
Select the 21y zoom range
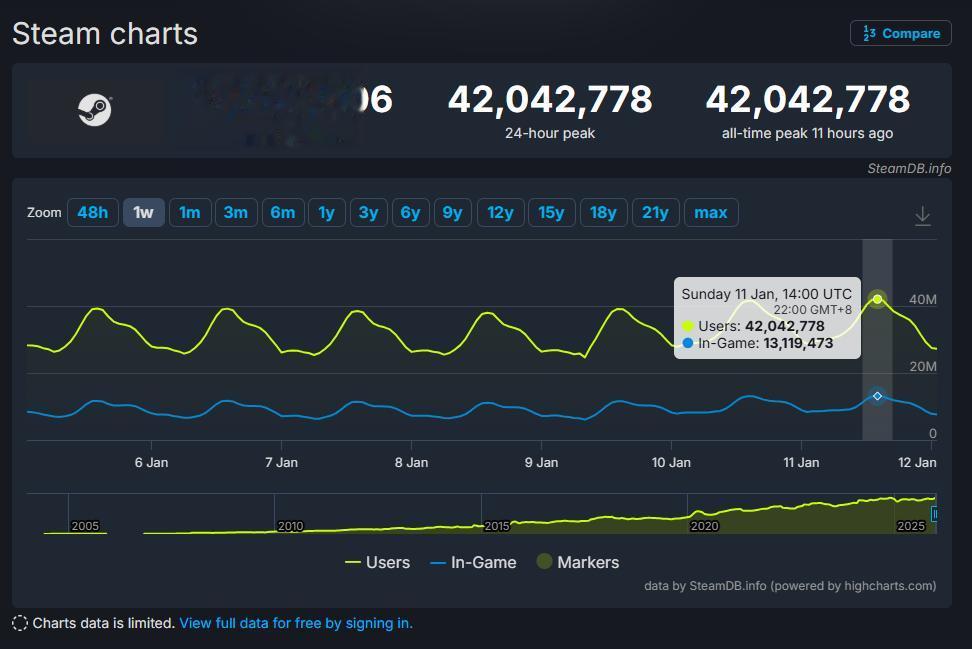[656, 213]
